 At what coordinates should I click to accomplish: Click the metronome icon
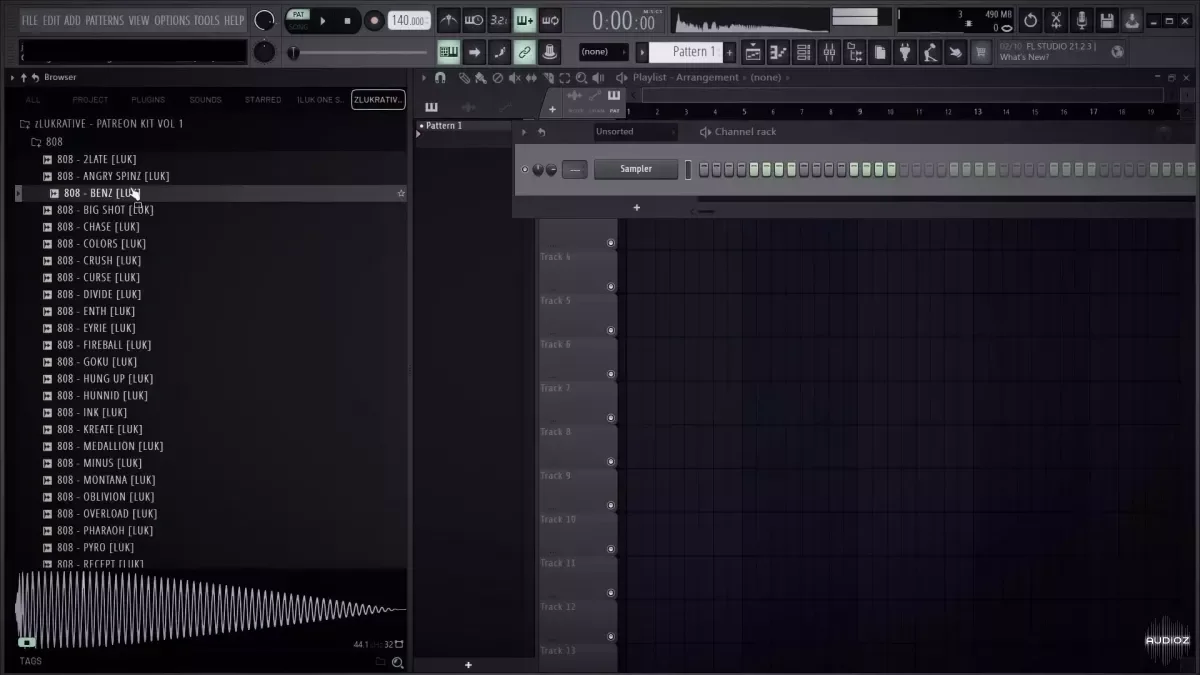449,20
